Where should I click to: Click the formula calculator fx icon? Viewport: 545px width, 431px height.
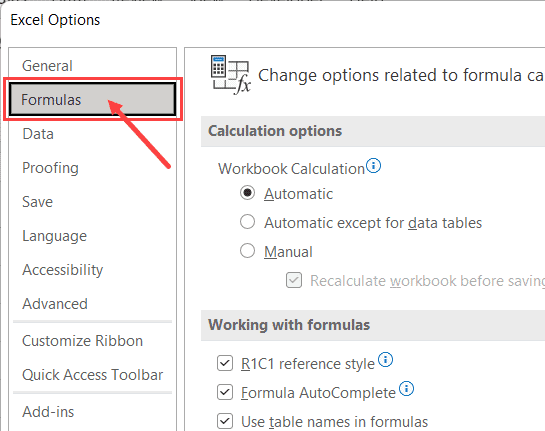[x=230, y=75]
